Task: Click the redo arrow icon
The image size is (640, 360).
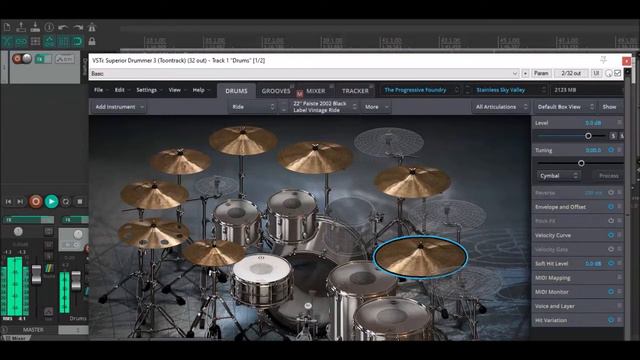Action: (78, 27)
